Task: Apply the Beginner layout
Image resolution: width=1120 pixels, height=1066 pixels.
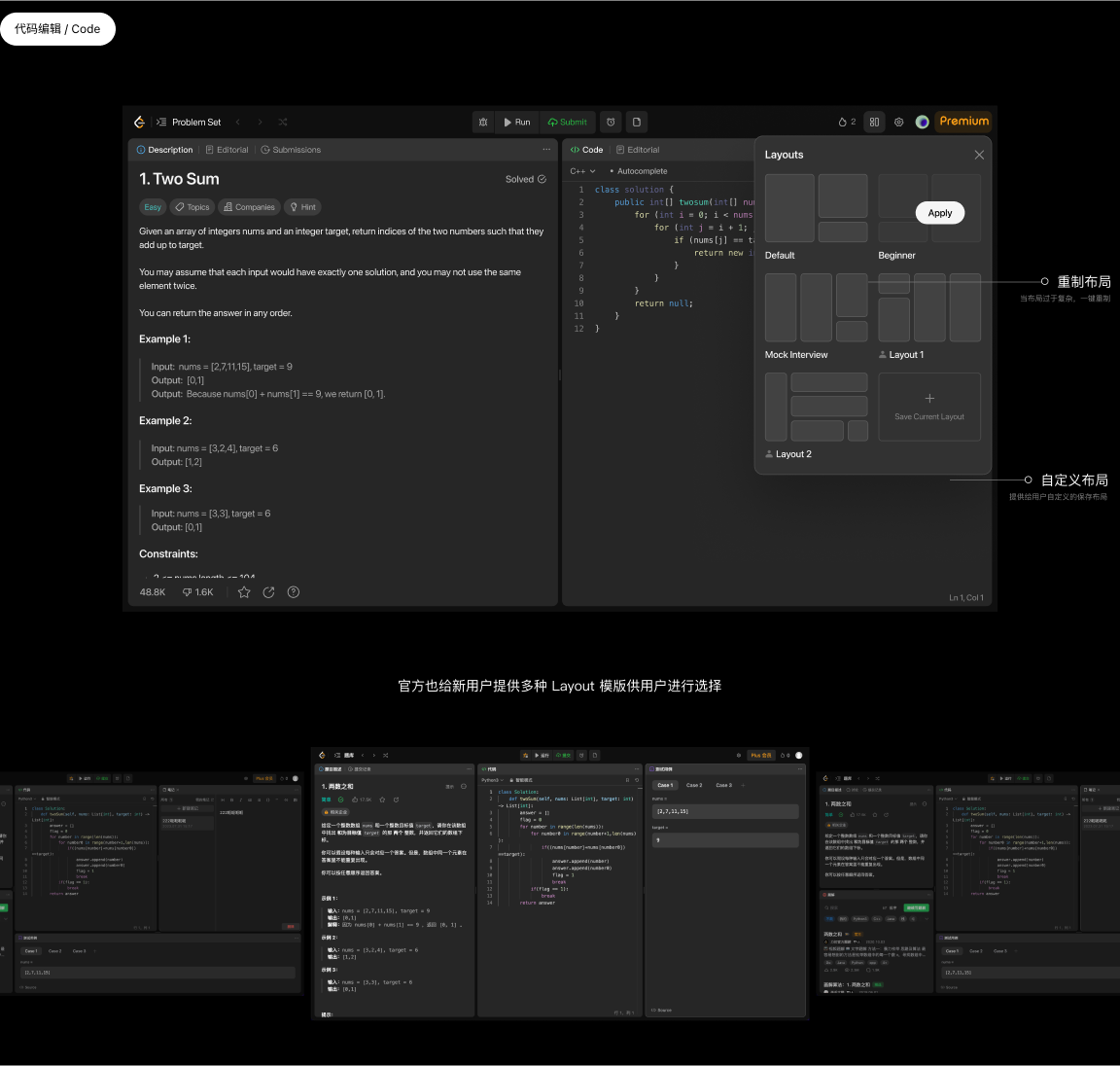Action: pyautogui.click(x=939, y=213)
